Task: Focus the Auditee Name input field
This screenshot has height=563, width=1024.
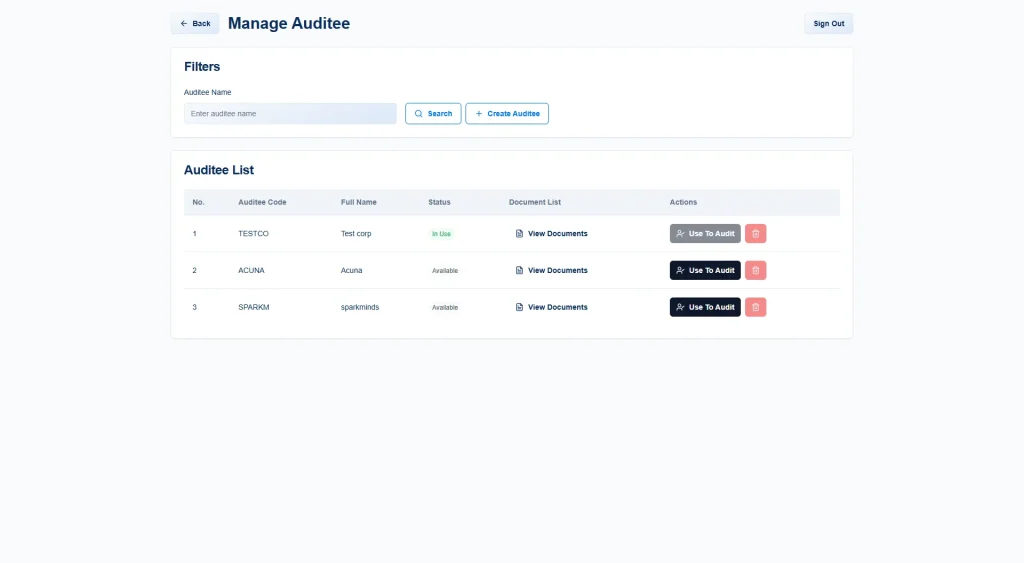Action: tap(290, 114)
